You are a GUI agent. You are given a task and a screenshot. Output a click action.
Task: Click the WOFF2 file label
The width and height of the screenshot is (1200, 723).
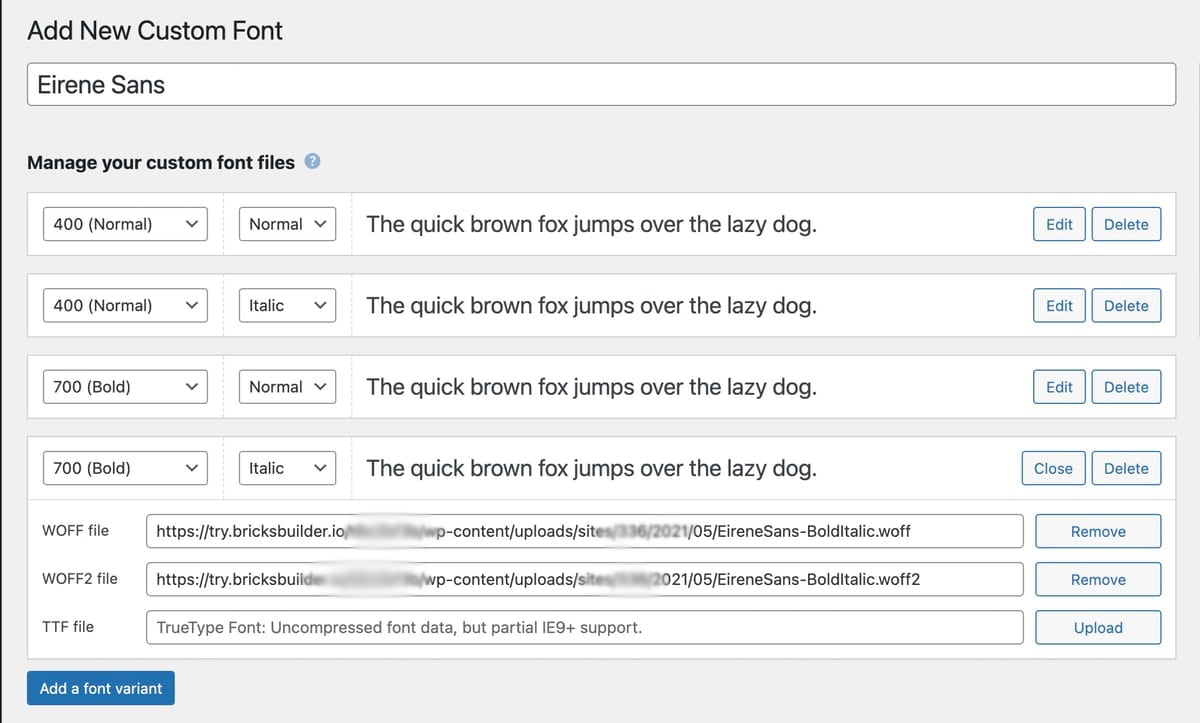pos(80,578)
